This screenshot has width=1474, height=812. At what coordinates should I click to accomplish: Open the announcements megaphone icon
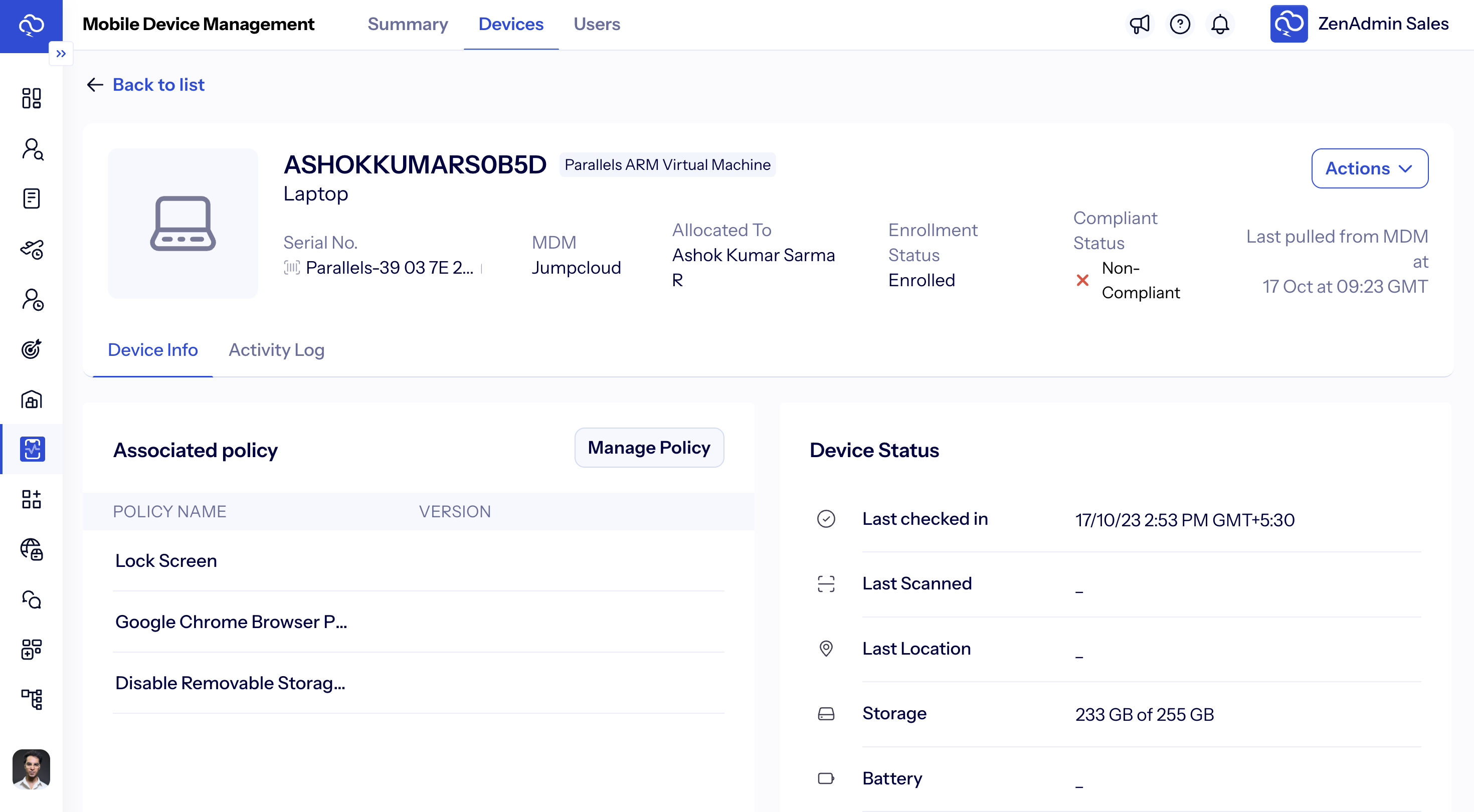coord(1140,24)
